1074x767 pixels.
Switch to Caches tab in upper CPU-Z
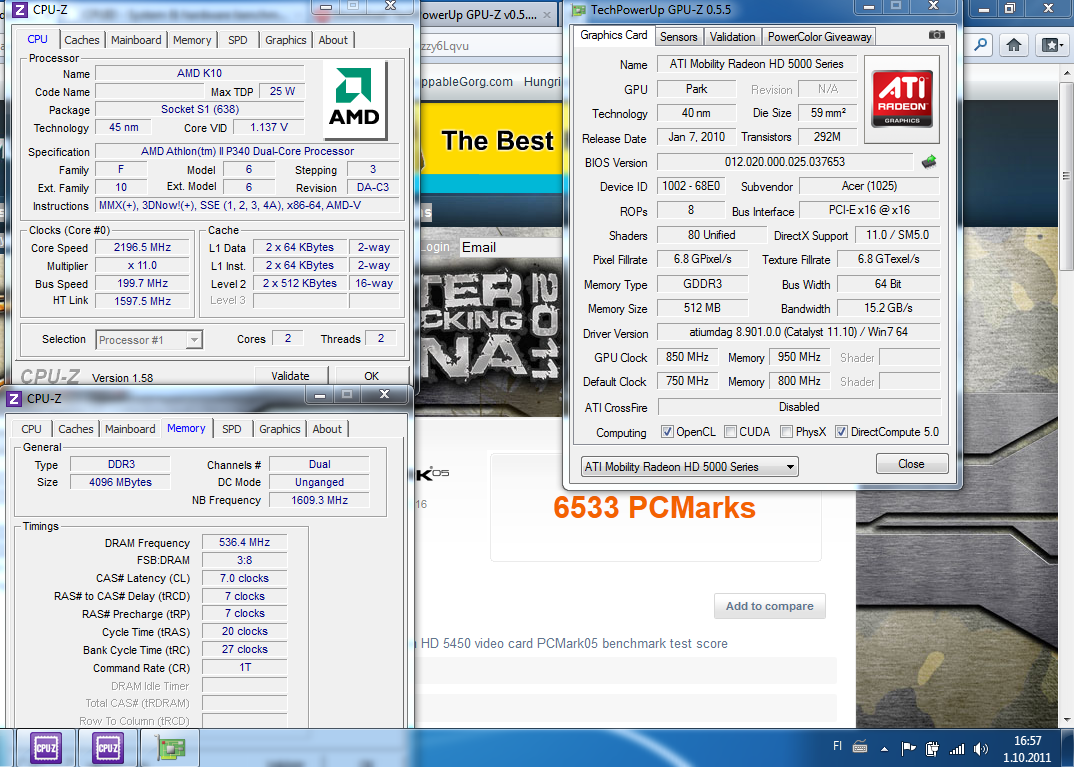coord(82,40)
